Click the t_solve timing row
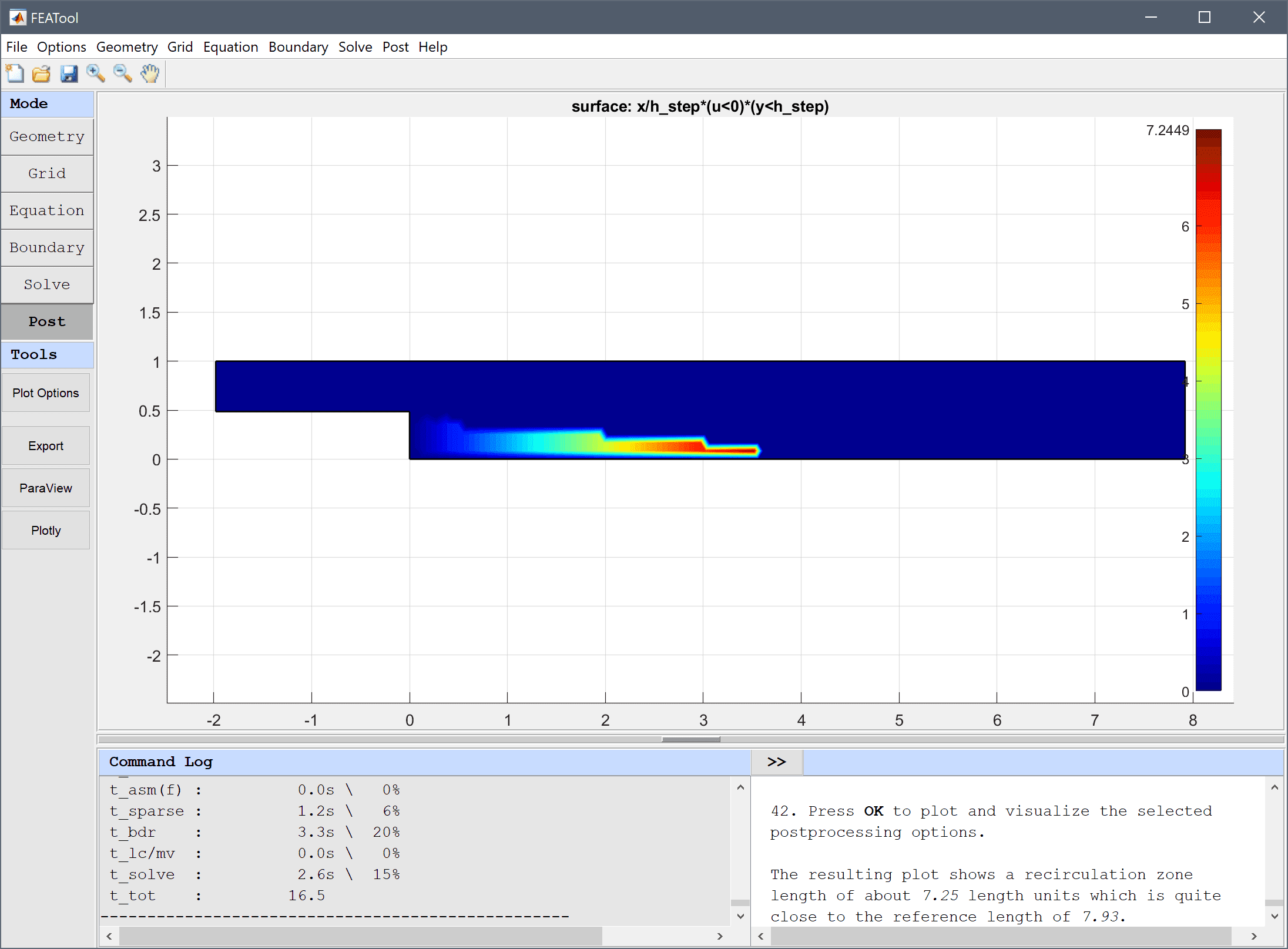 tap(254, 874)
